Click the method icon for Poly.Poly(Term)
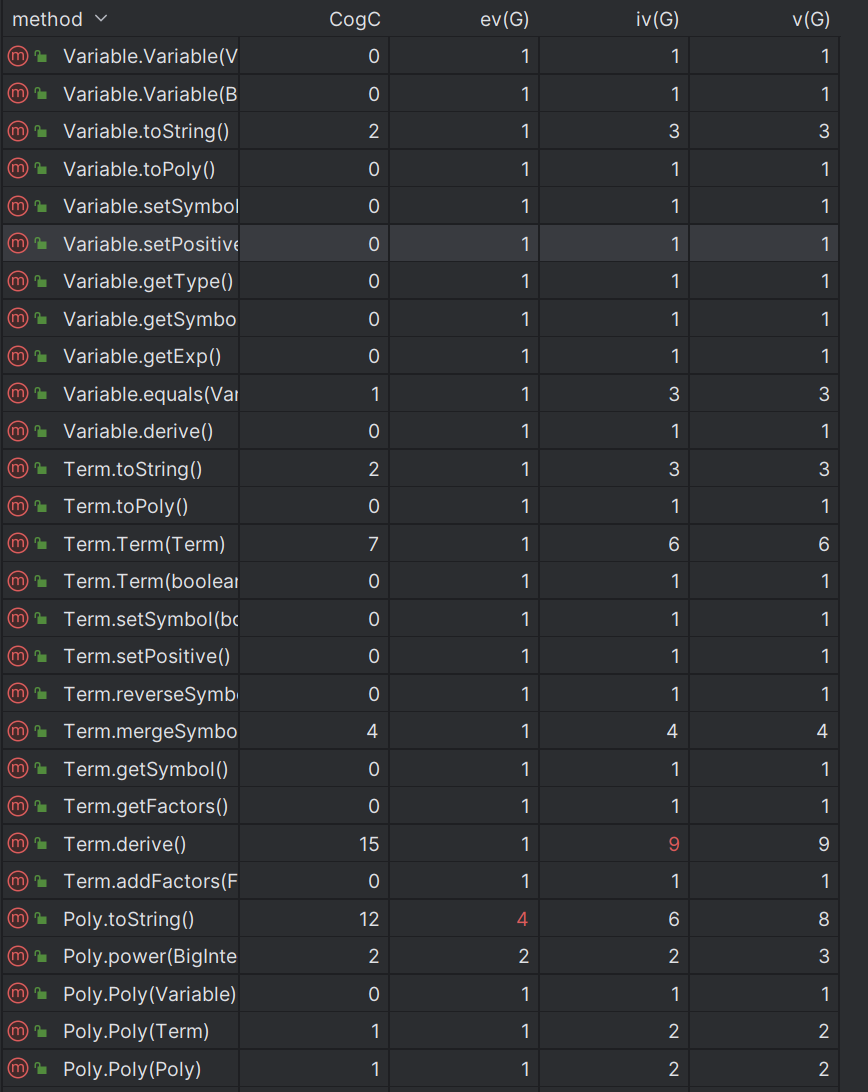868x1092 pixels. point(17,1031)
